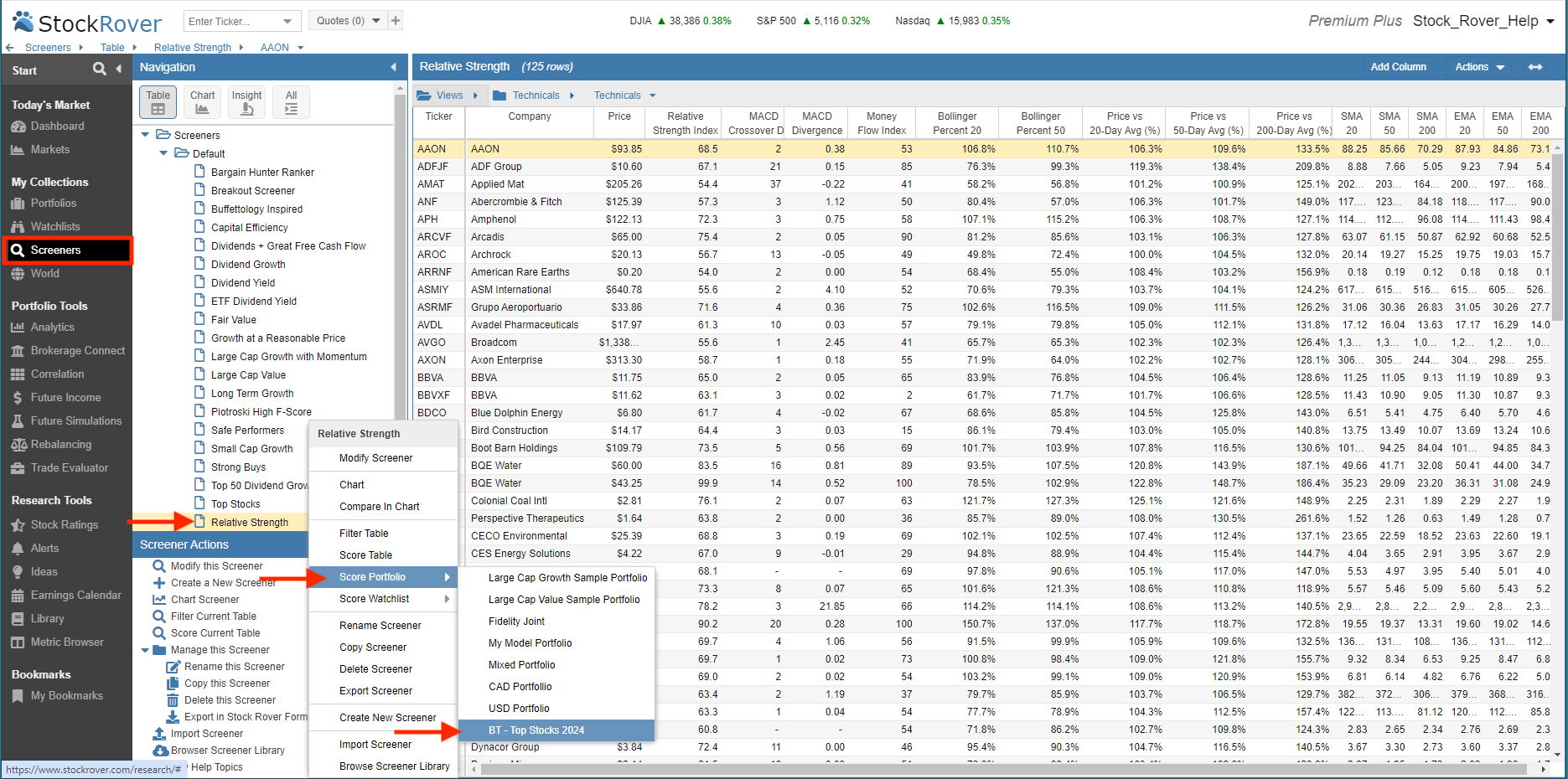
Task: Click Modify this Screener action
Action: click(216, 566)
